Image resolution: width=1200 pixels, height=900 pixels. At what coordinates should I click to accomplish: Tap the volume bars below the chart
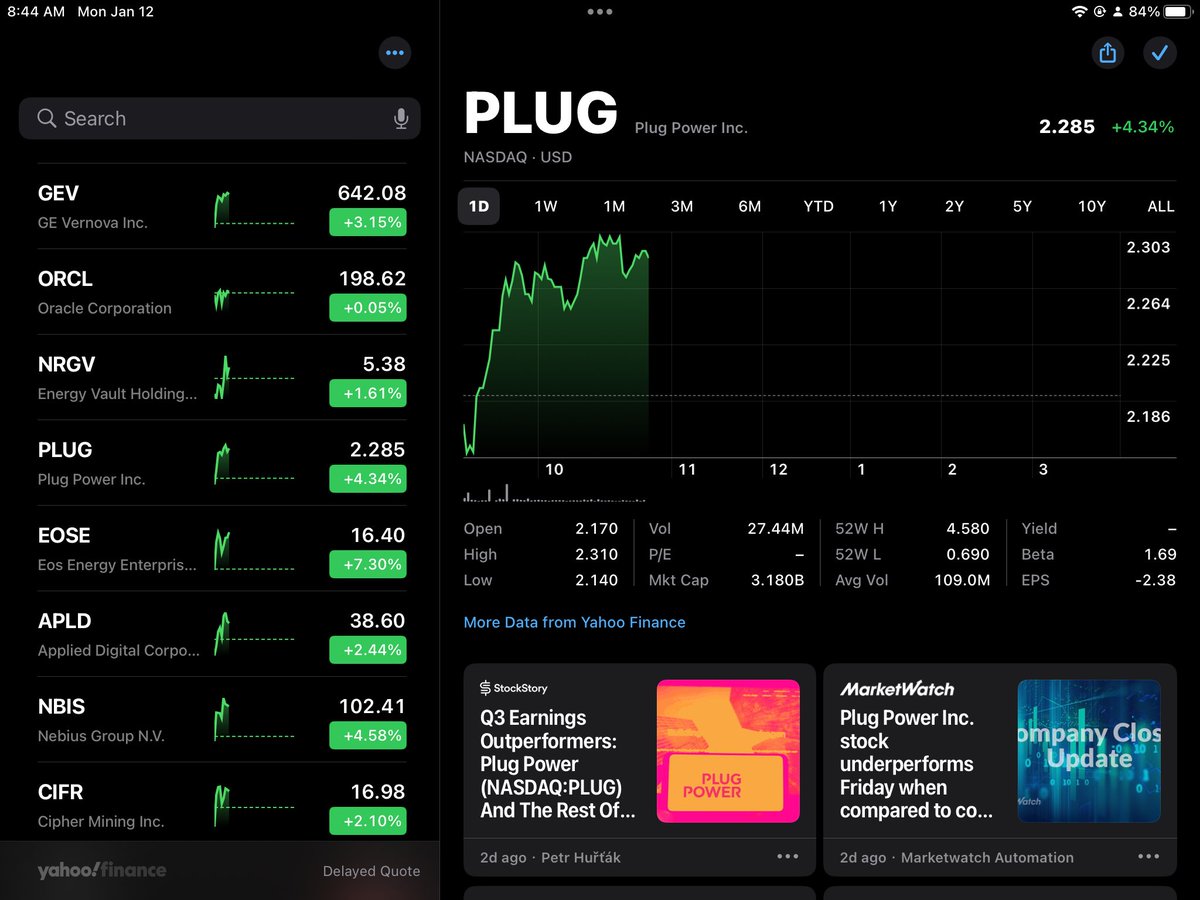[x=554, y=493]
